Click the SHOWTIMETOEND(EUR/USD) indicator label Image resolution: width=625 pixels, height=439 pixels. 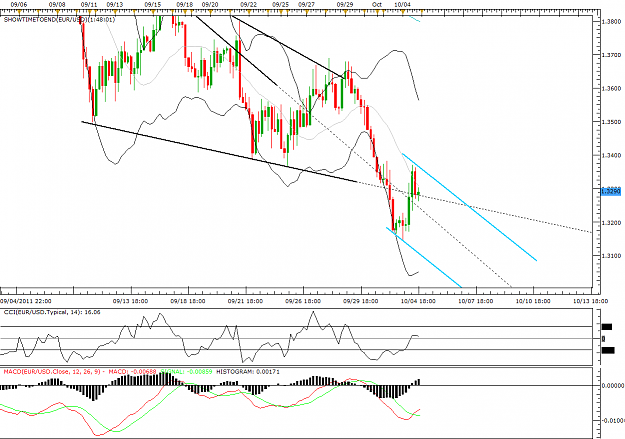[59, 20]
